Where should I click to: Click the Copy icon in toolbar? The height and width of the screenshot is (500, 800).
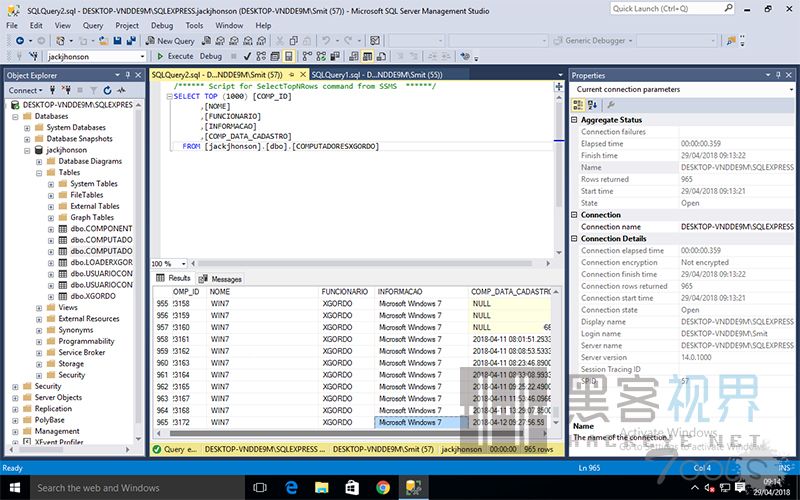tap(294, 40)
